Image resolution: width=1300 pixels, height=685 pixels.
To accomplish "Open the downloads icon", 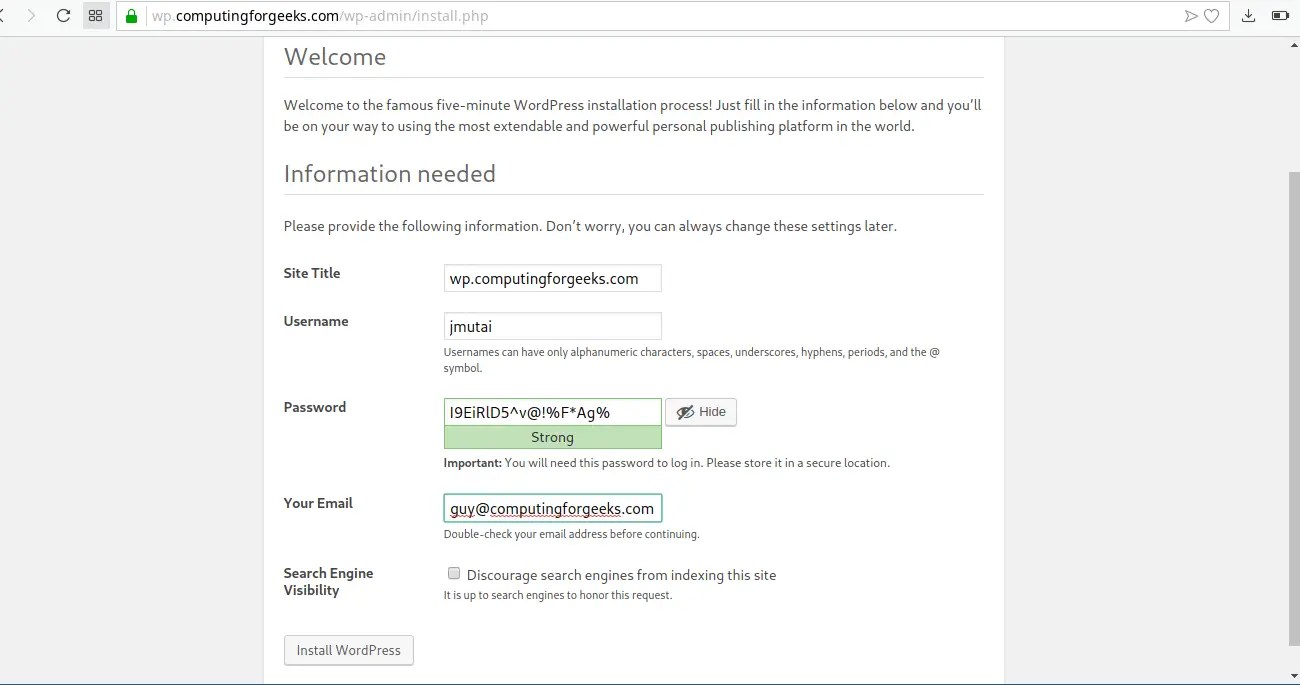I will pyautogui.click(x=1248, y=16).
